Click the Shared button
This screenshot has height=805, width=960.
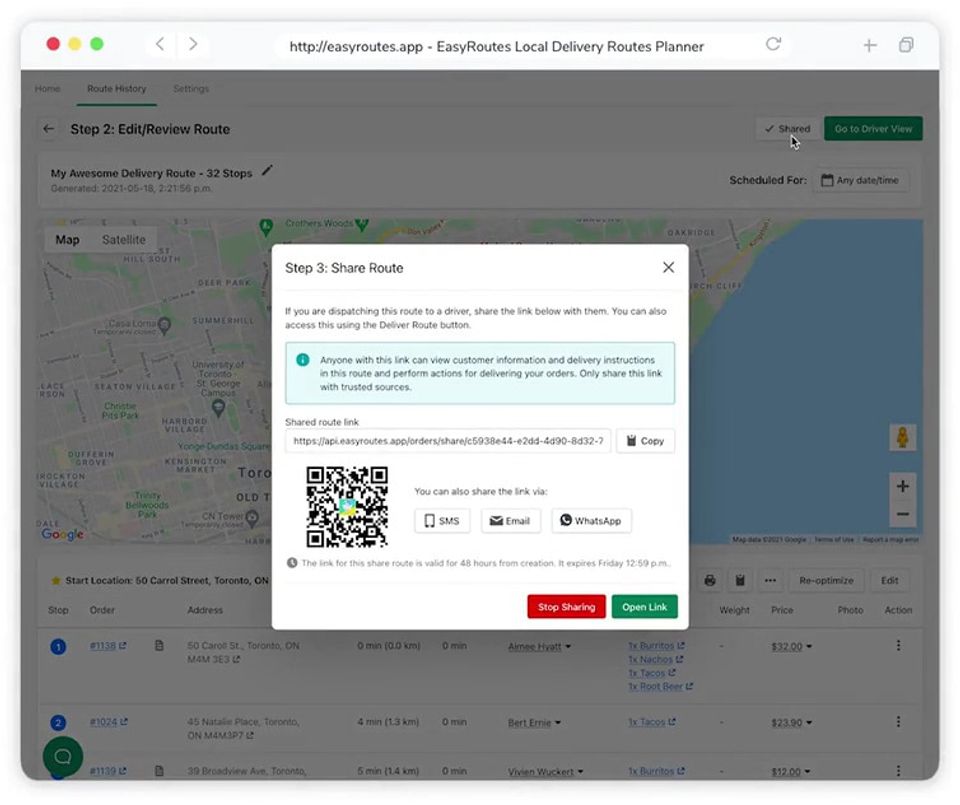(787, 129)
